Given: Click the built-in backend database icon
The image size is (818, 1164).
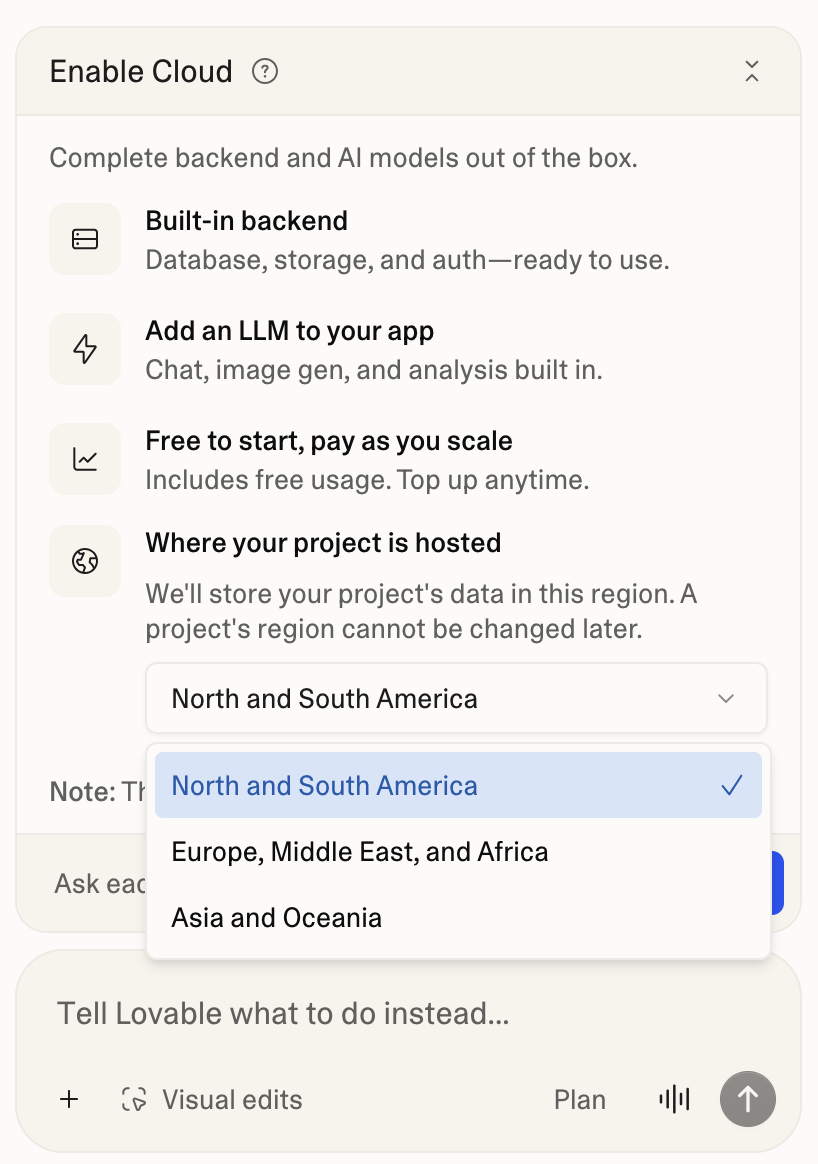Looking at the screenshot, I should 85,238.
